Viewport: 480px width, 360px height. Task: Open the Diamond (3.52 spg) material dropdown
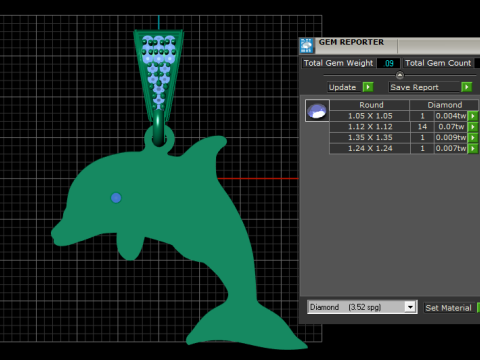point(410,307)
